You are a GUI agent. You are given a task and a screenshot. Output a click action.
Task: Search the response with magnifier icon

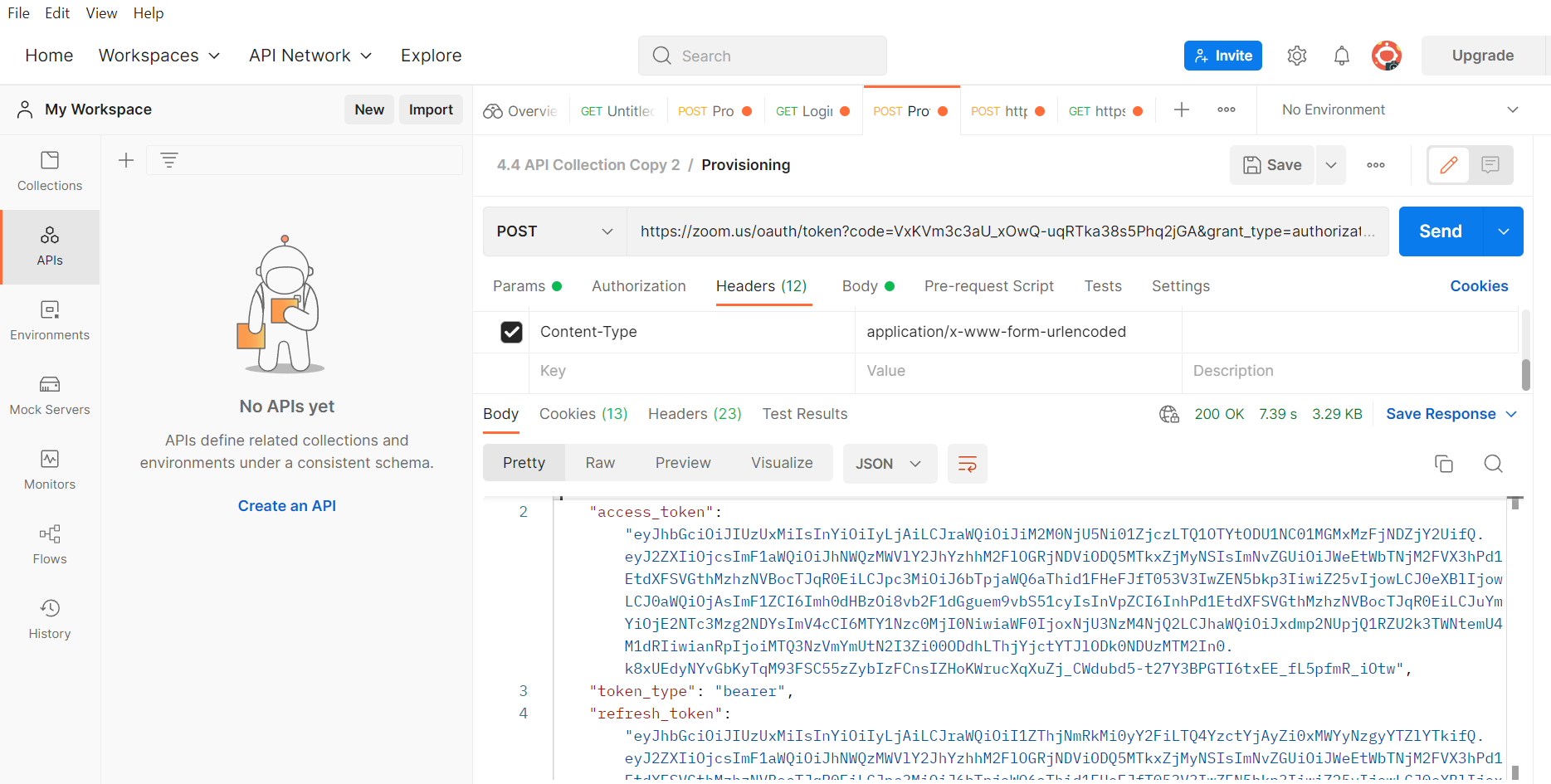1494,464
